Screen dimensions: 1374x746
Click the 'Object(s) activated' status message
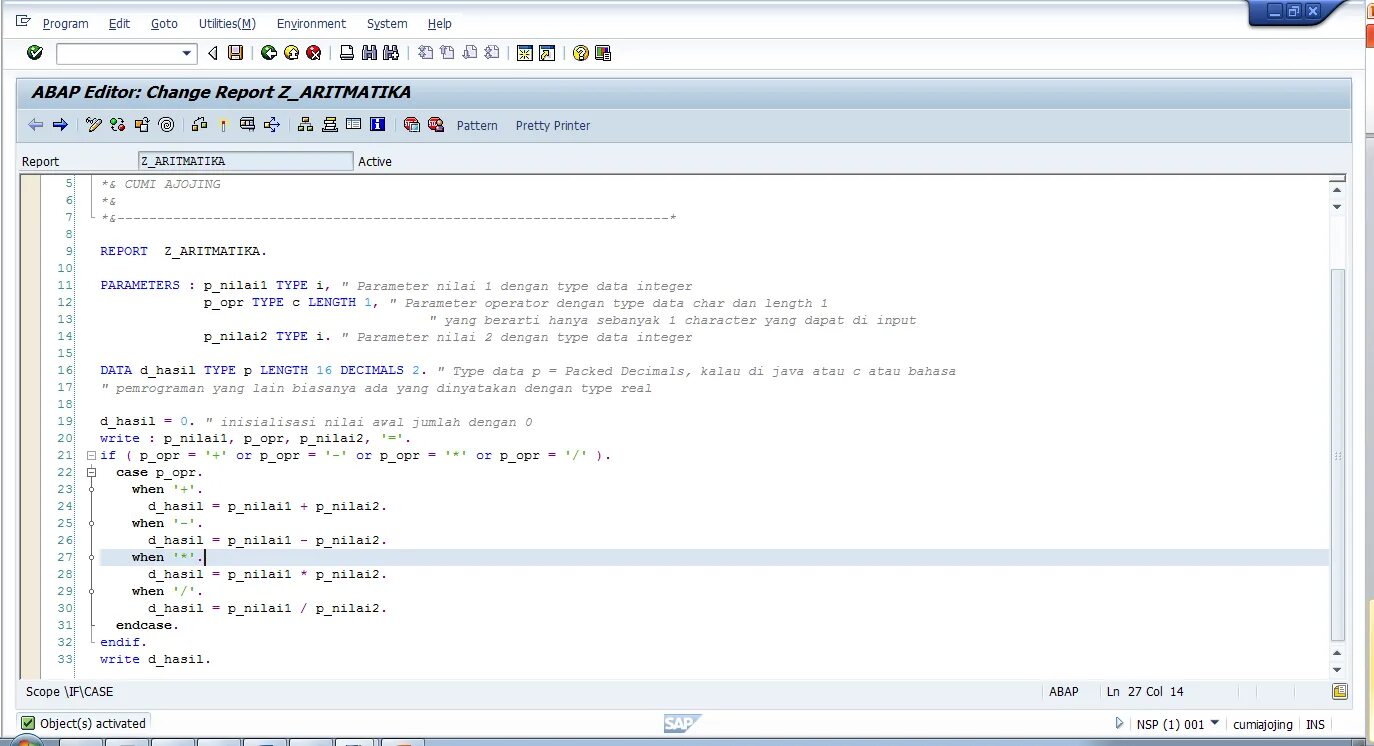[92, 724]
